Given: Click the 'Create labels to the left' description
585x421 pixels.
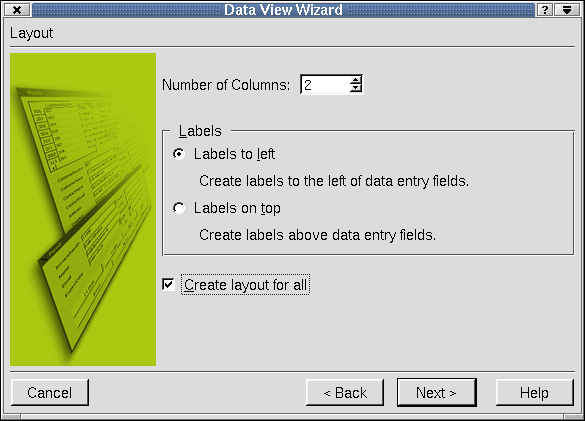Looking at the screenshot, I should pos(334,181).
